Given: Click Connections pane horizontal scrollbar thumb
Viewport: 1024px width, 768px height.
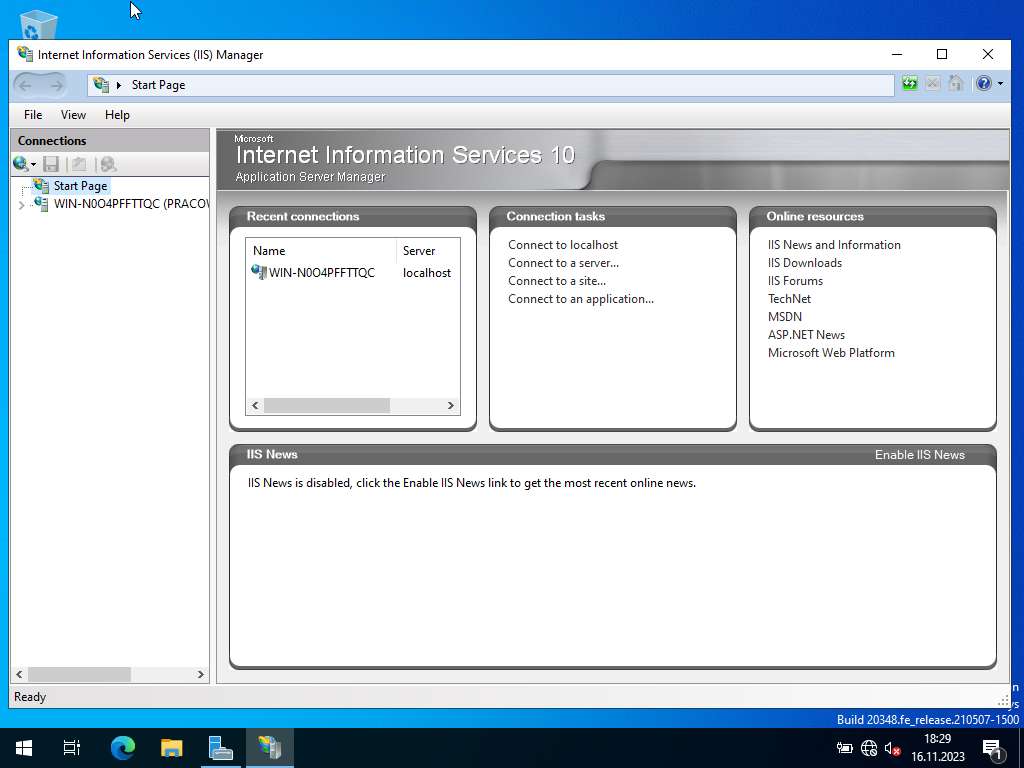Looking at the screenshot, I should (x=79, y=675).
